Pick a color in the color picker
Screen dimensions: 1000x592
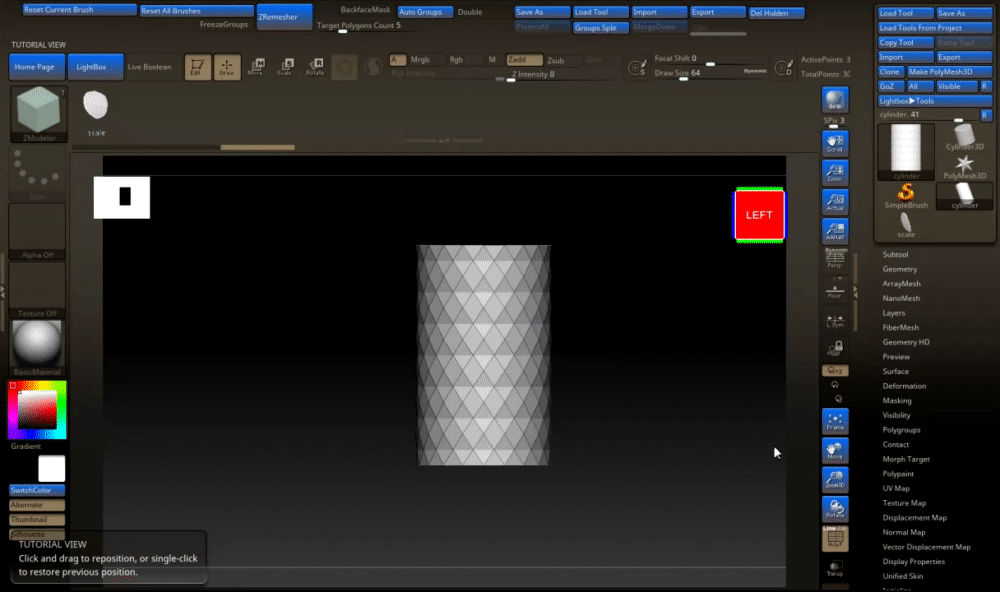(x=37, y=410)
